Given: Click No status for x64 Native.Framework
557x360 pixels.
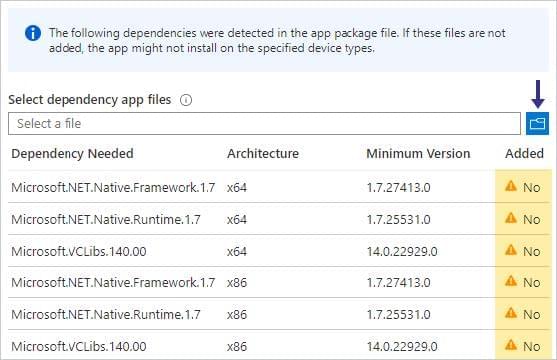Looking at the screenshot, I should pos(531,187).
